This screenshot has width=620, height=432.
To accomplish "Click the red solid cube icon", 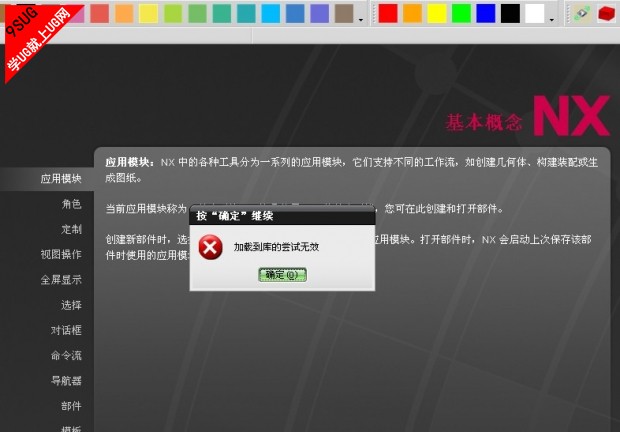I will 607,13.
